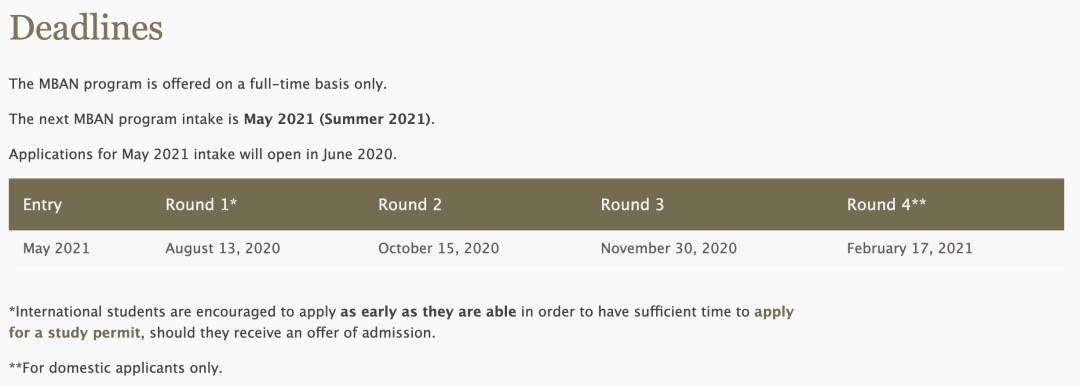This screenshot has width=1080, height=386.
Task: Click the February 17, 2021 deadline cell
Action: [910, 248]
